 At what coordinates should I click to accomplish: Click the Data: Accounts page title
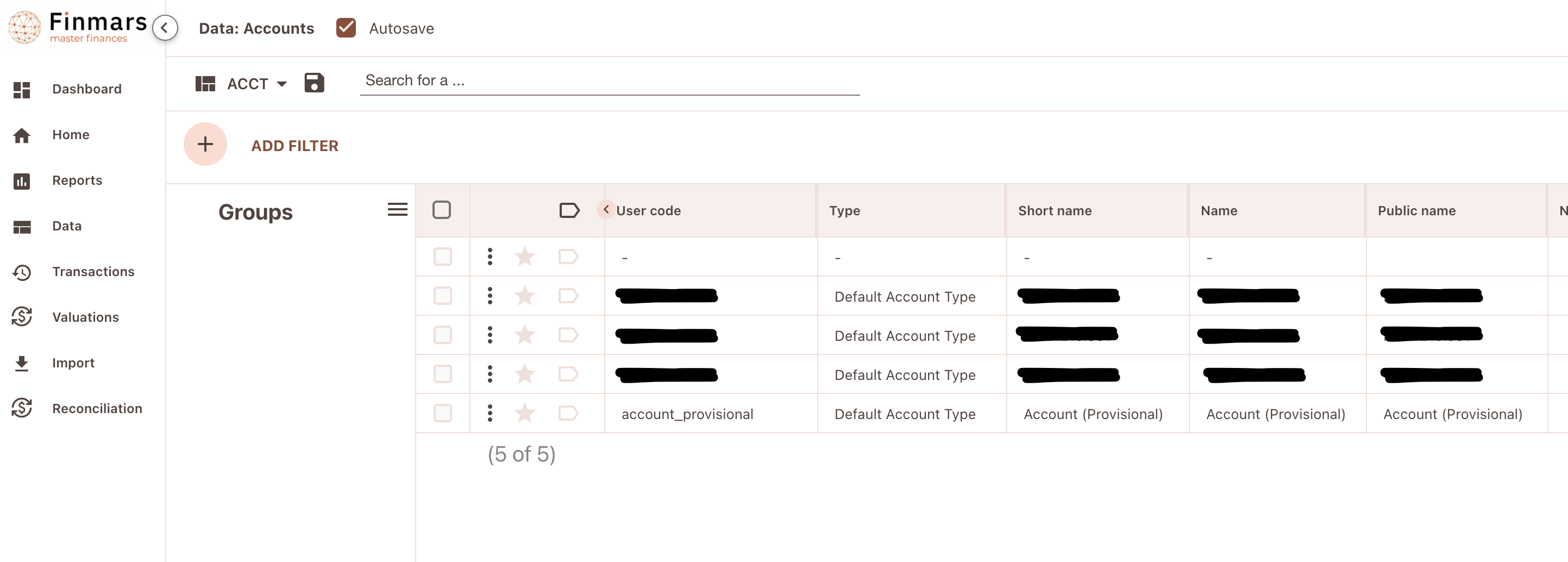[x=256, y=29]
